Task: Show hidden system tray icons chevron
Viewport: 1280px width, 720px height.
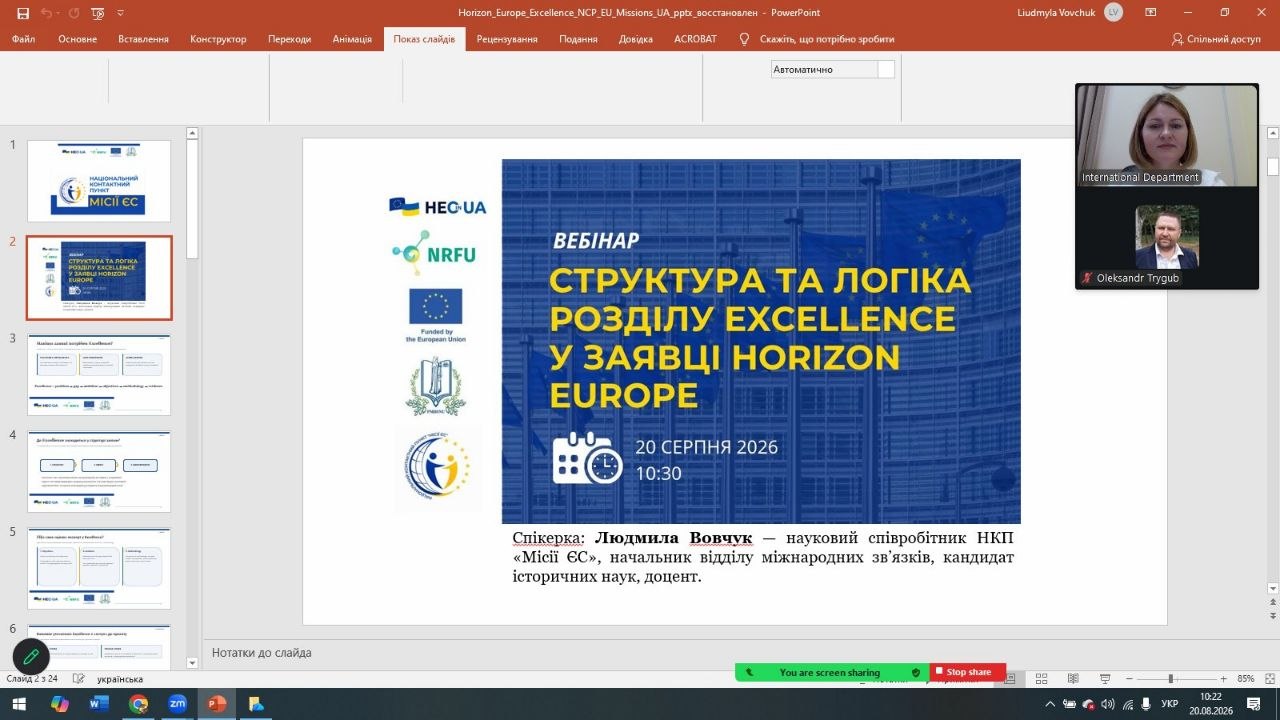Action: [1050, 704]
